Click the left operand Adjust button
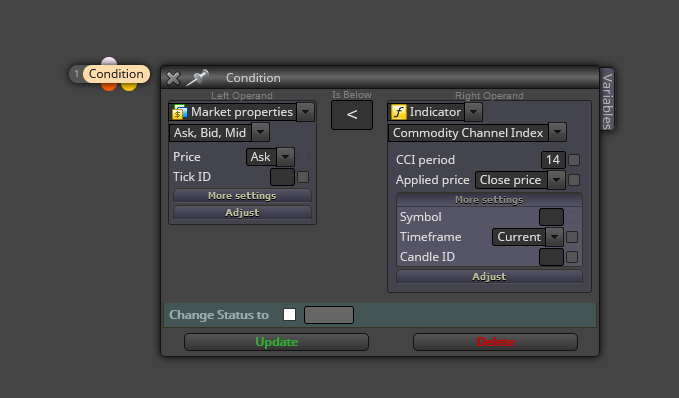Viewport: 679px width, 398px height. coord(242,213)
